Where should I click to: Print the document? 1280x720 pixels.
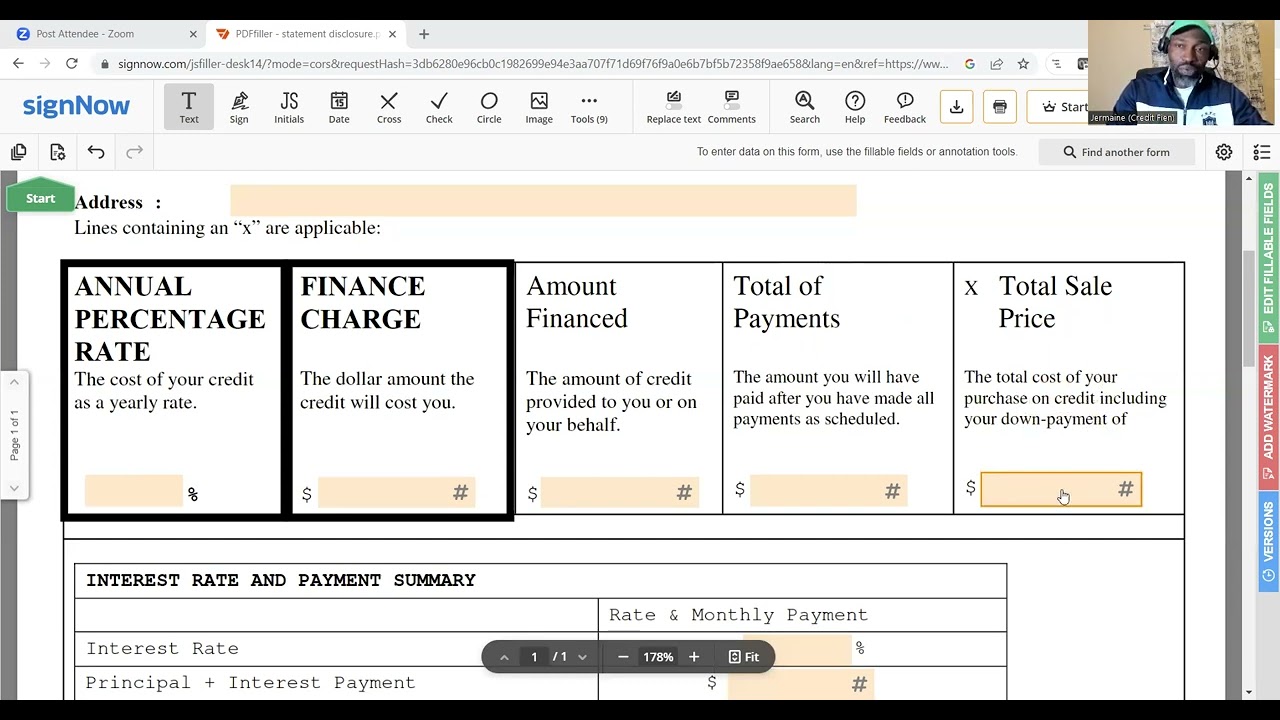pyautogui.click(x=1000, y=107)
